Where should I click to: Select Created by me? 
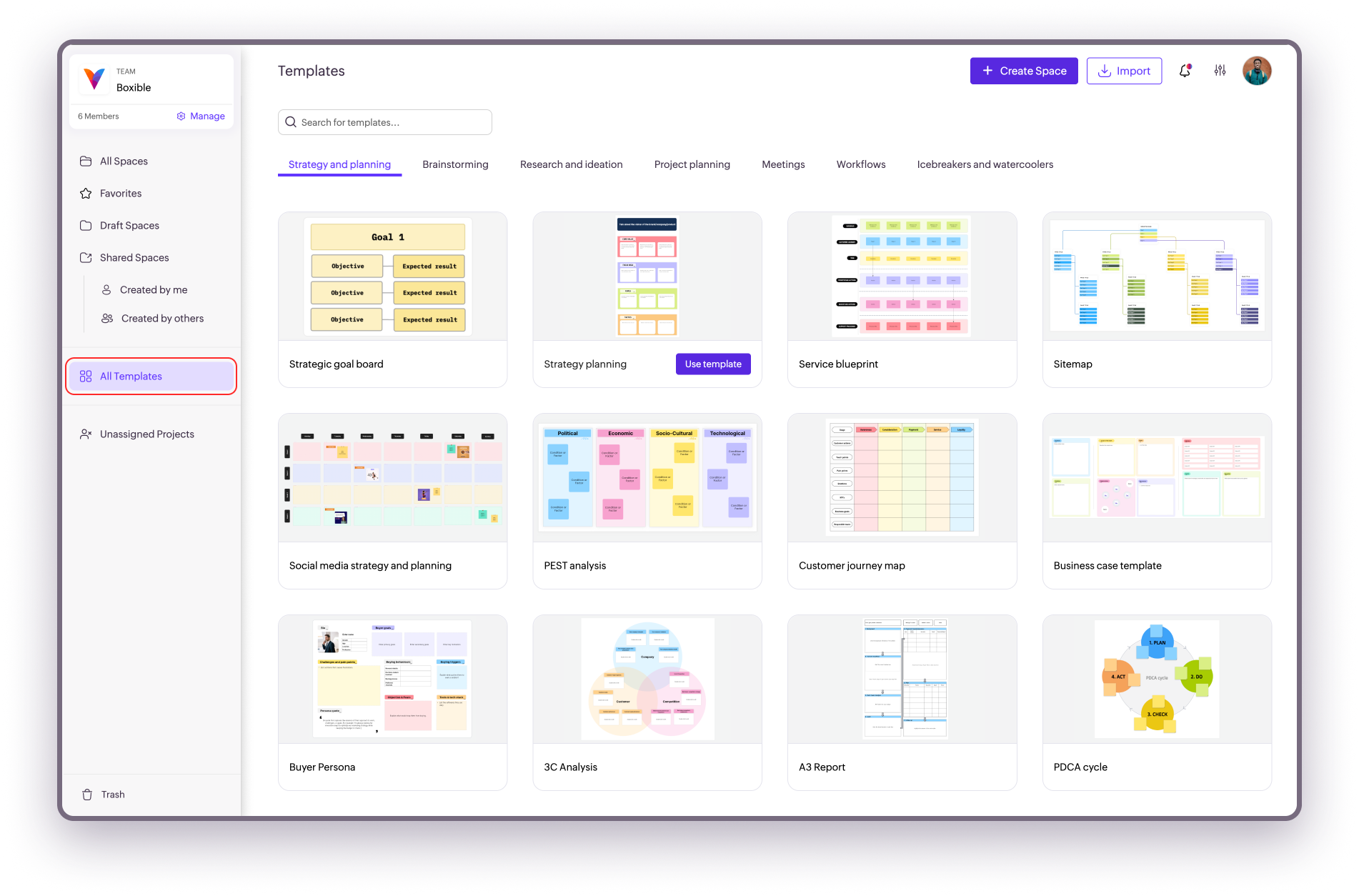(x=153, y=290)
